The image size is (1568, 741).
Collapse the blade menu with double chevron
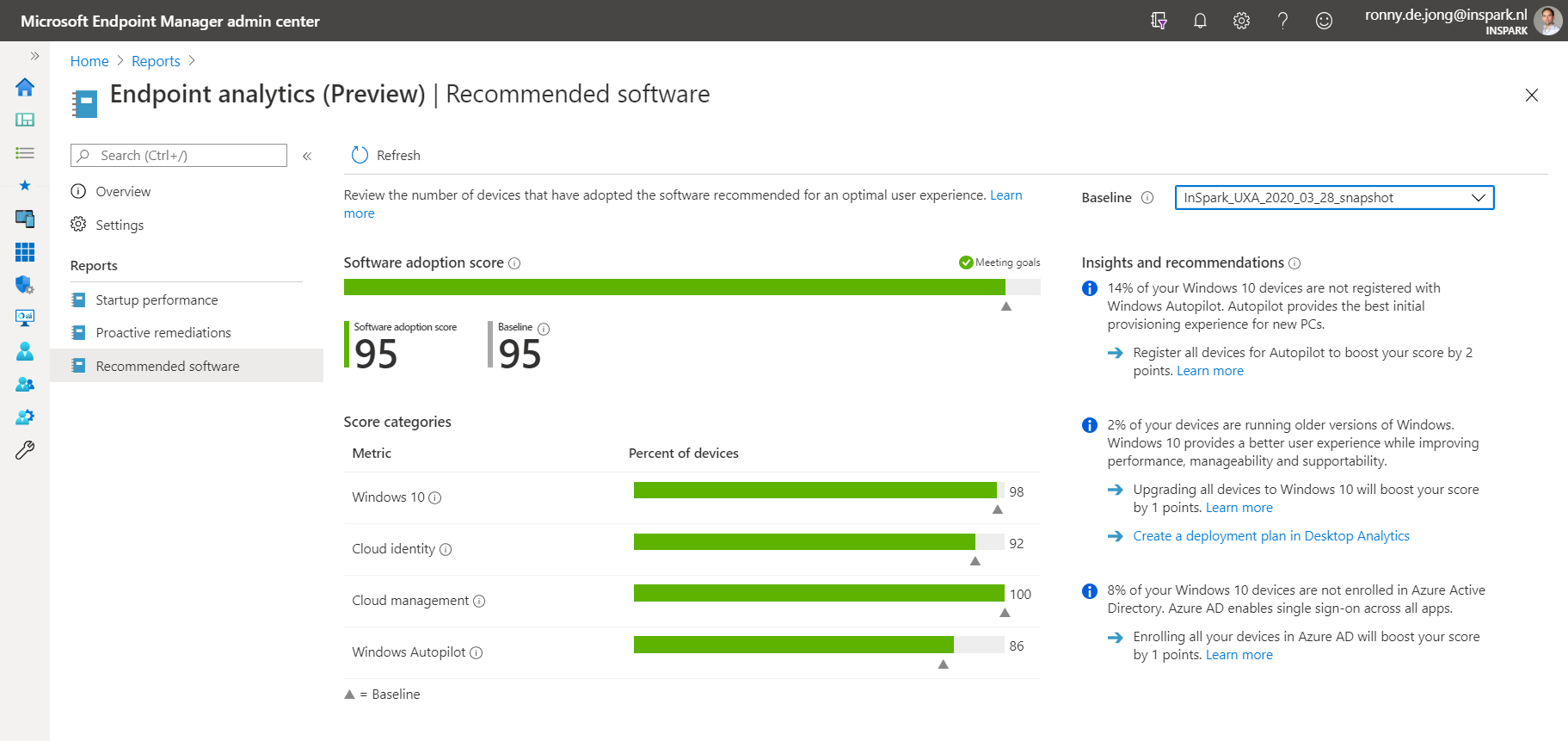307,156
